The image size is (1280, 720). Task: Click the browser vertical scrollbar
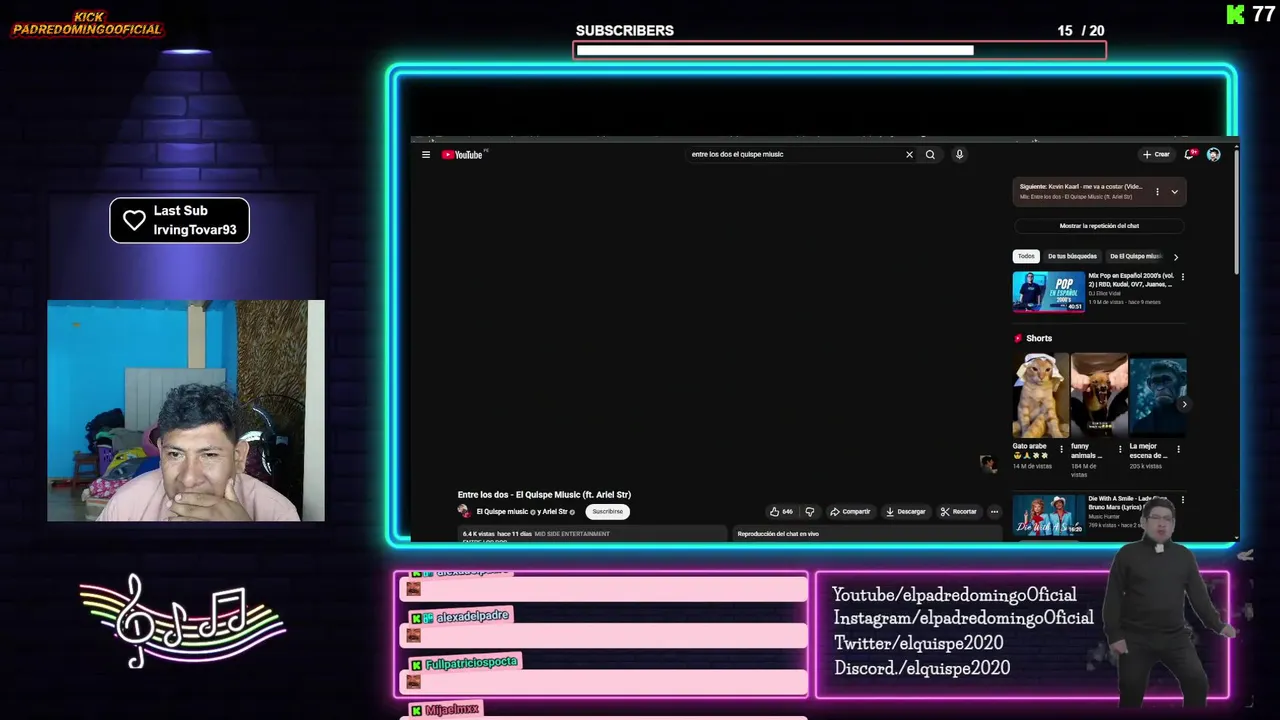[x=1236, y=210]
